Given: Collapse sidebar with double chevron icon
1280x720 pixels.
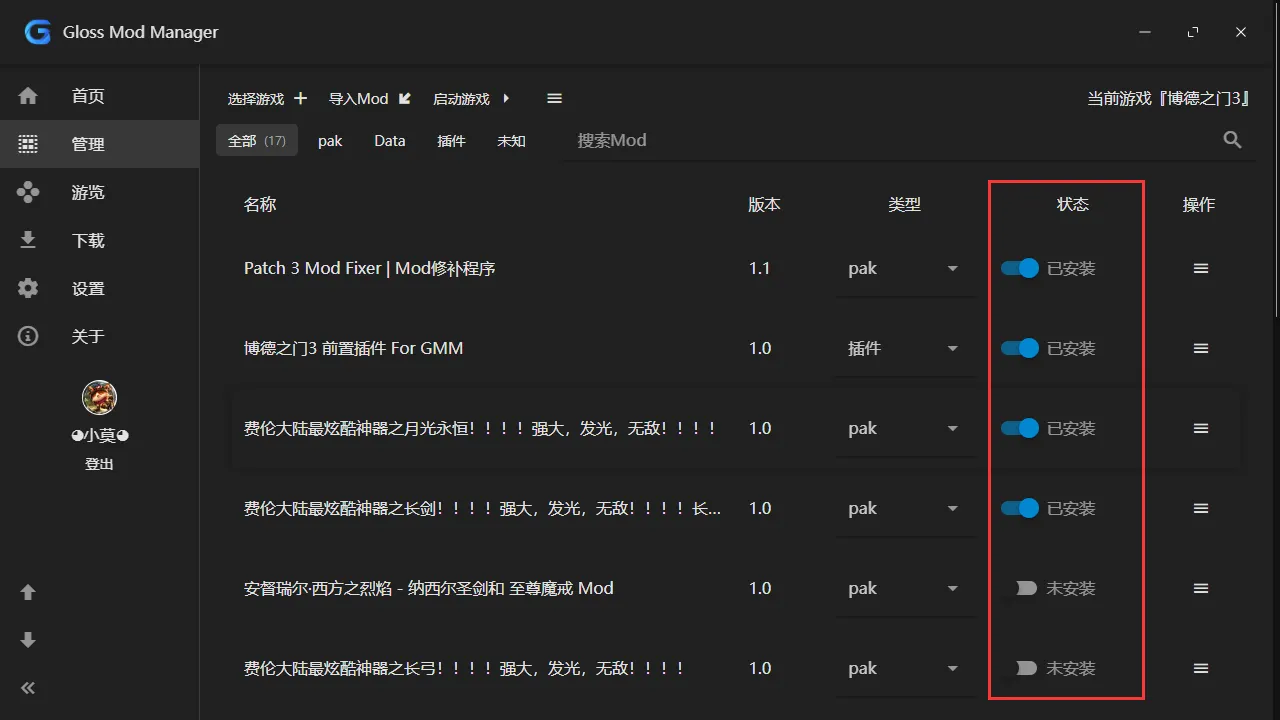Looking at the screenshot, I should click(x=28, y=688).
